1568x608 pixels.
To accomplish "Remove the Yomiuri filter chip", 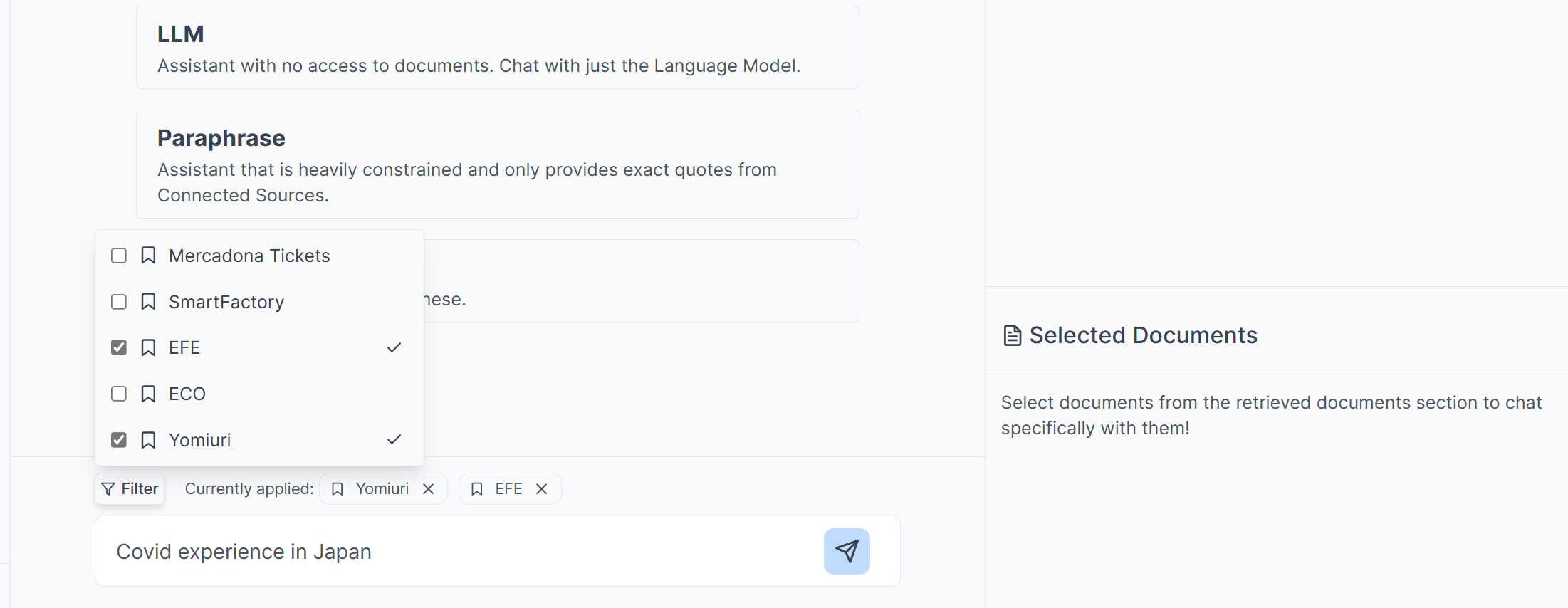I will (429, 488).
